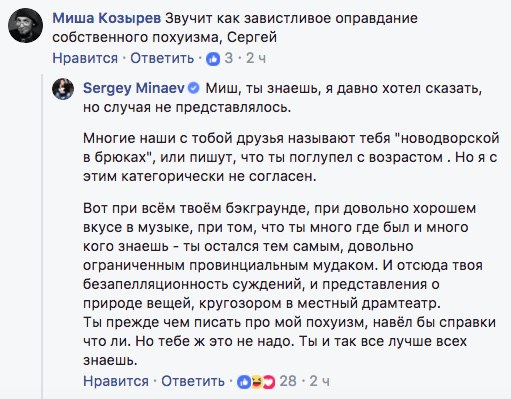Open the 2 ч timestamp of first comment
This screenshot has height=399, width=511.
pyautogui.click(x=256, y=58)
